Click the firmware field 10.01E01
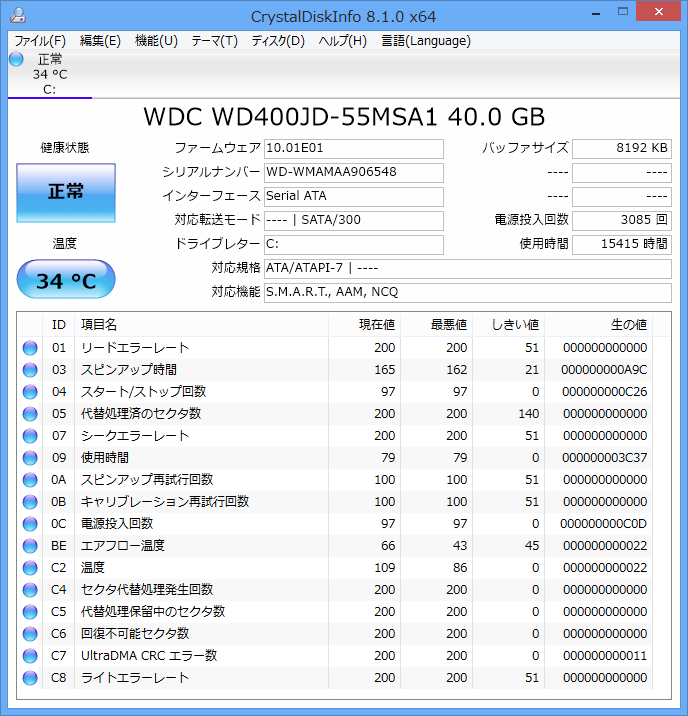The width and height of the screenshot is (688, 716). point(353,148)
